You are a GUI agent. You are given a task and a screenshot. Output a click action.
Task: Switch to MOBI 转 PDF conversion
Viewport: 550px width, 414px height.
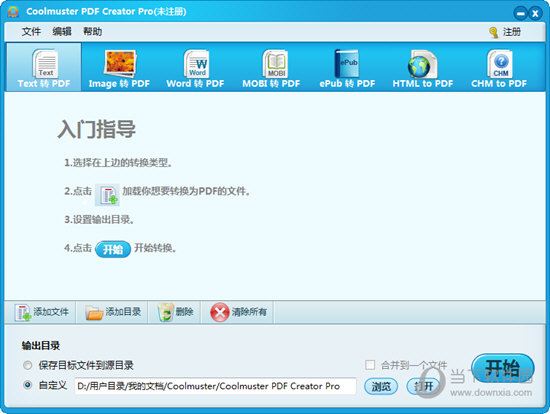coord(271,67)
